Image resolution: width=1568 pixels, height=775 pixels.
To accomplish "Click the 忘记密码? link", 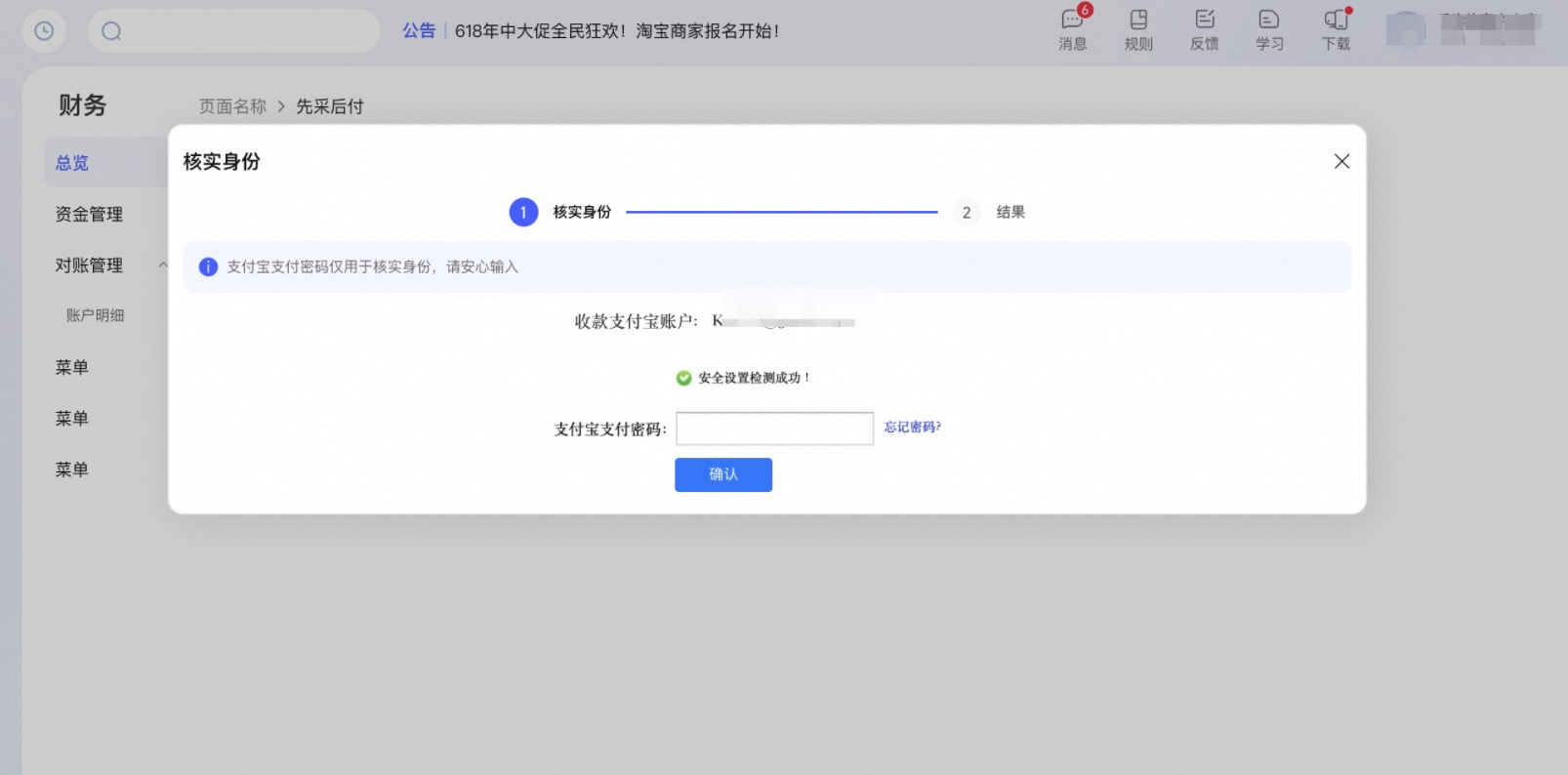I will click(913, 427).
